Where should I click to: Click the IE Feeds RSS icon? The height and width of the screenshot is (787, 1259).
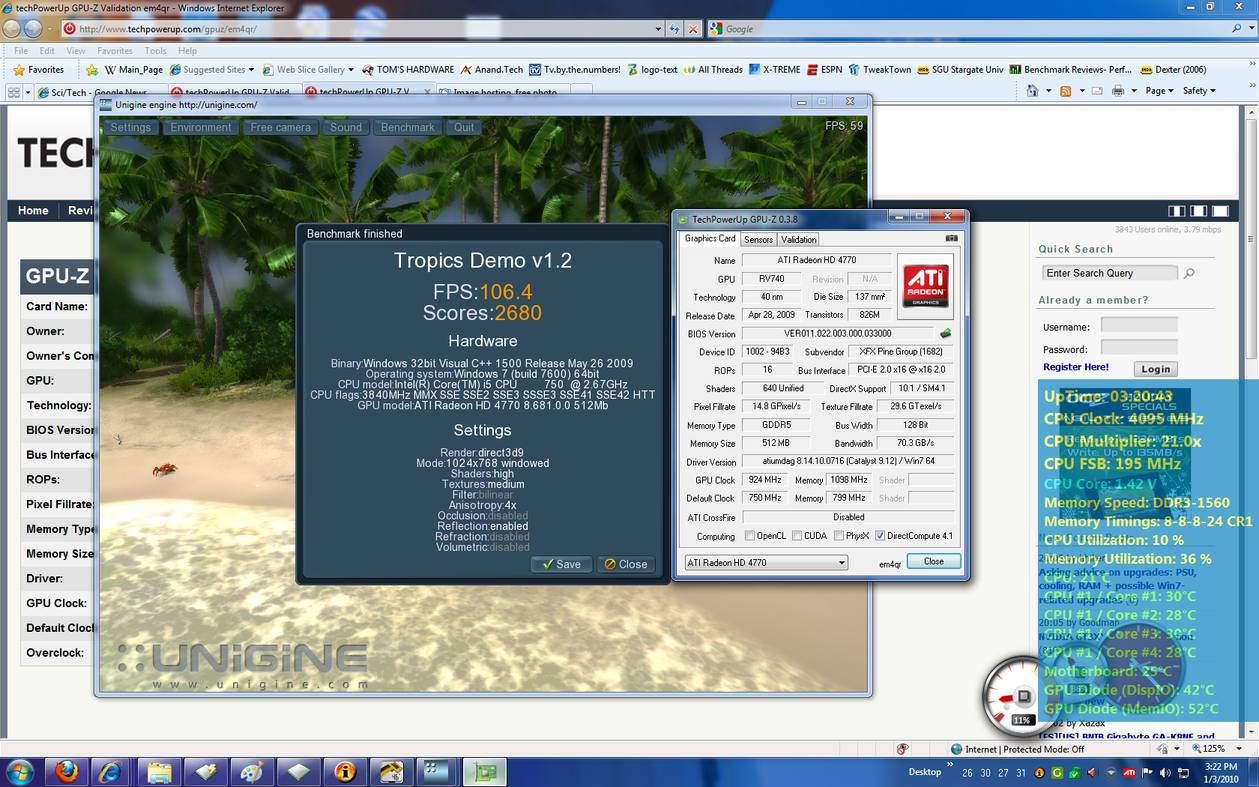pyautogui.click(x=1065, y=91)
